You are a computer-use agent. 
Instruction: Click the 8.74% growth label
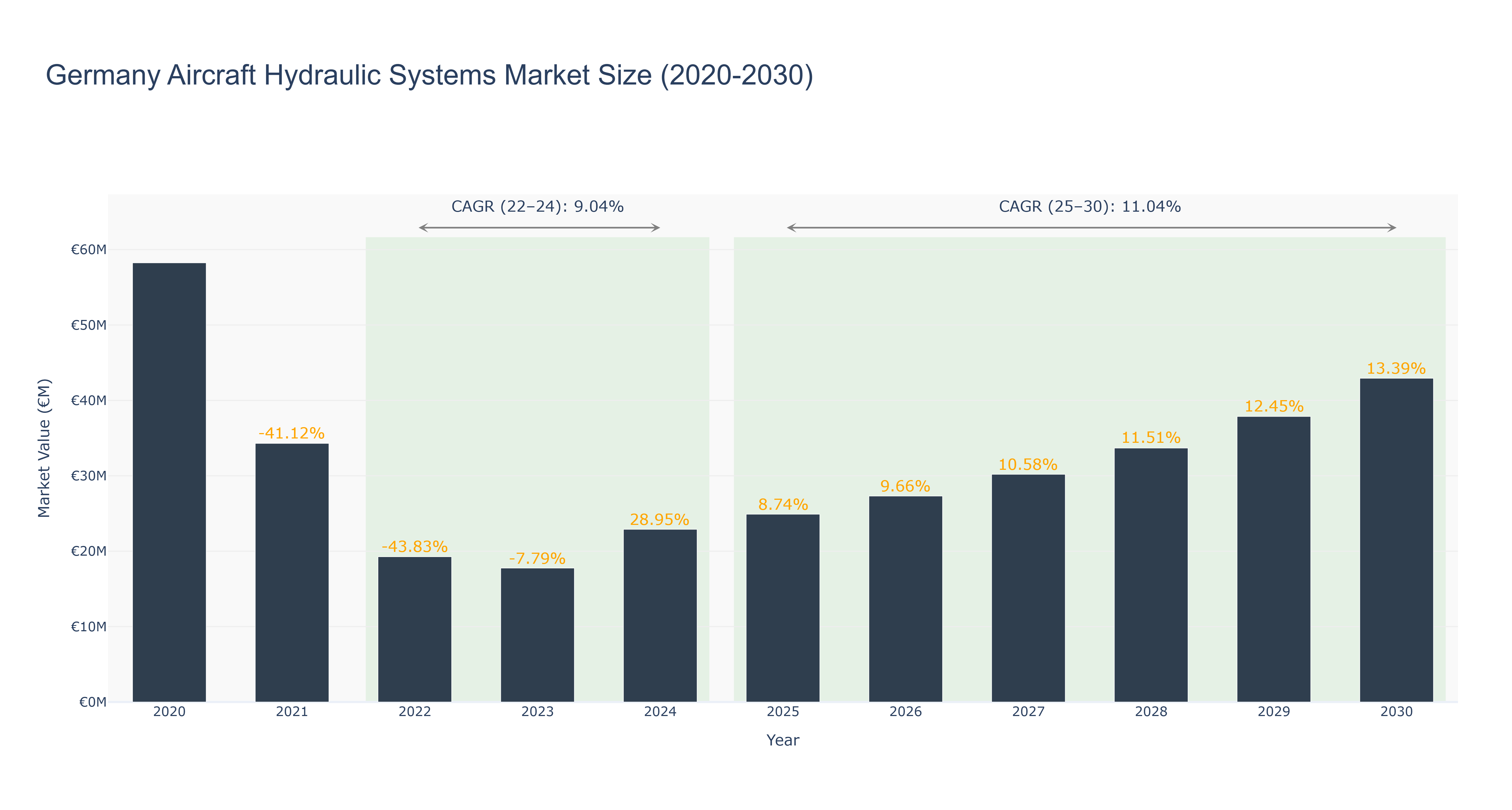[x=783, y=504]
